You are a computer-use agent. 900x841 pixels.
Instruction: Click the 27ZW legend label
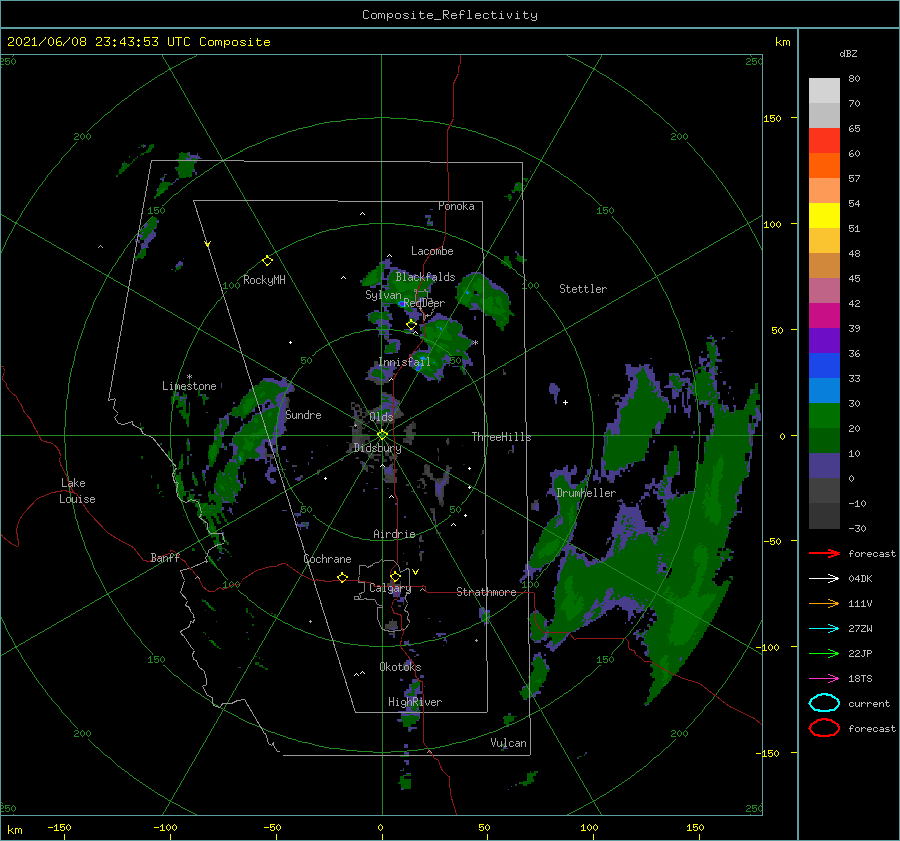click(860, 629)
